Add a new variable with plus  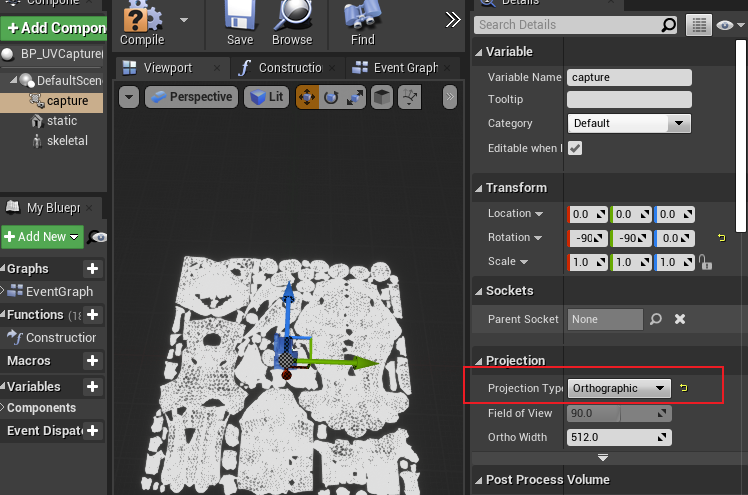coord(93,386)
